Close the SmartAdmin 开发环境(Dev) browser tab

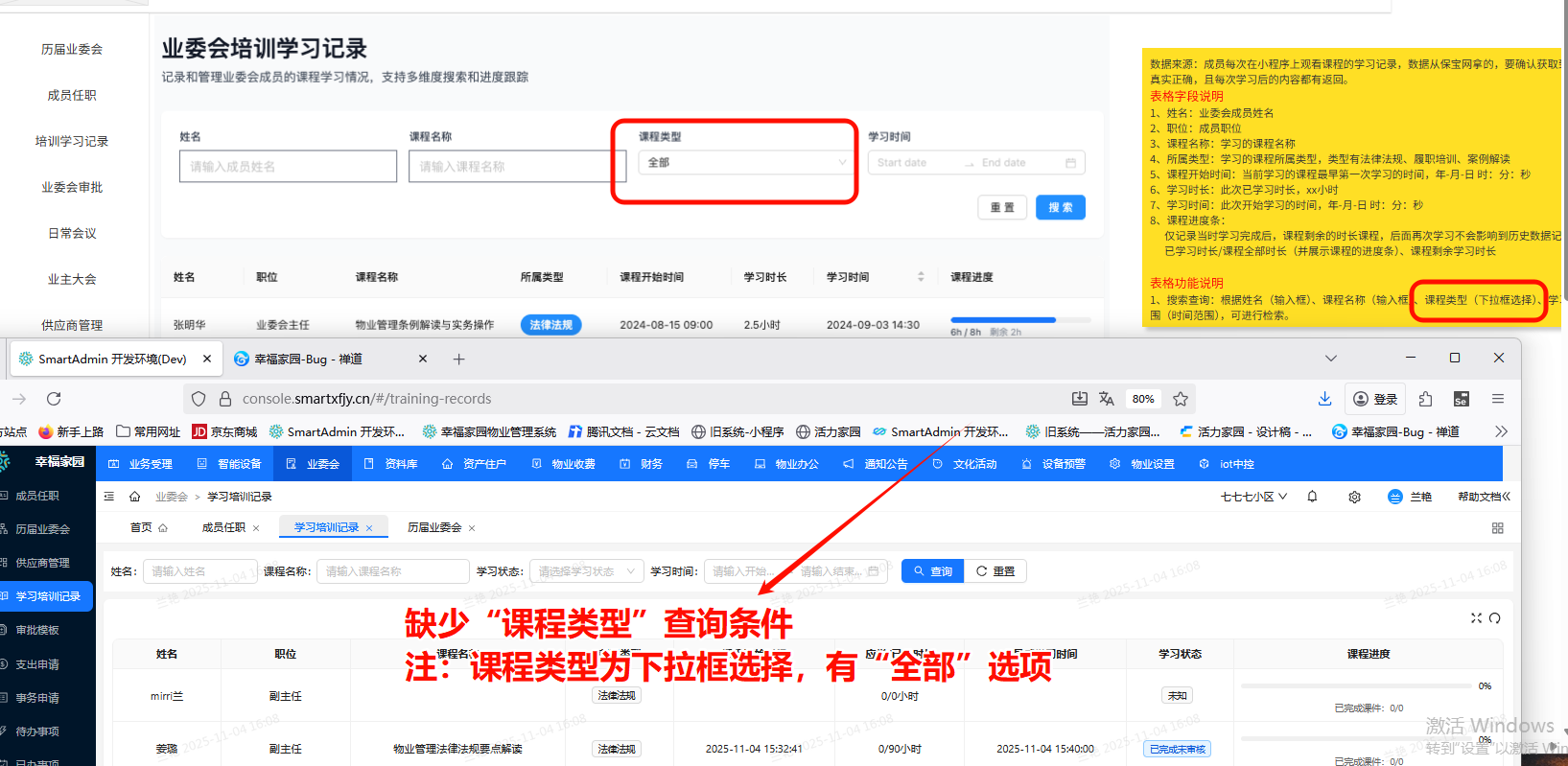[207, 359]
